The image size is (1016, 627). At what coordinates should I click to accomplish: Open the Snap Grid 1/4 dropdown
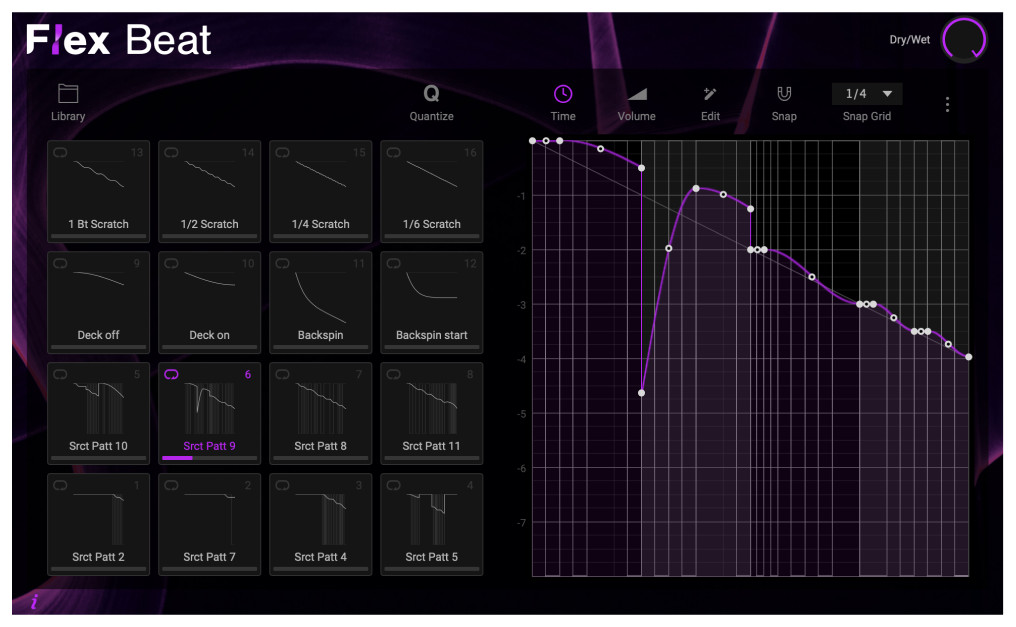pyautogui.click(x=866, y=94)
